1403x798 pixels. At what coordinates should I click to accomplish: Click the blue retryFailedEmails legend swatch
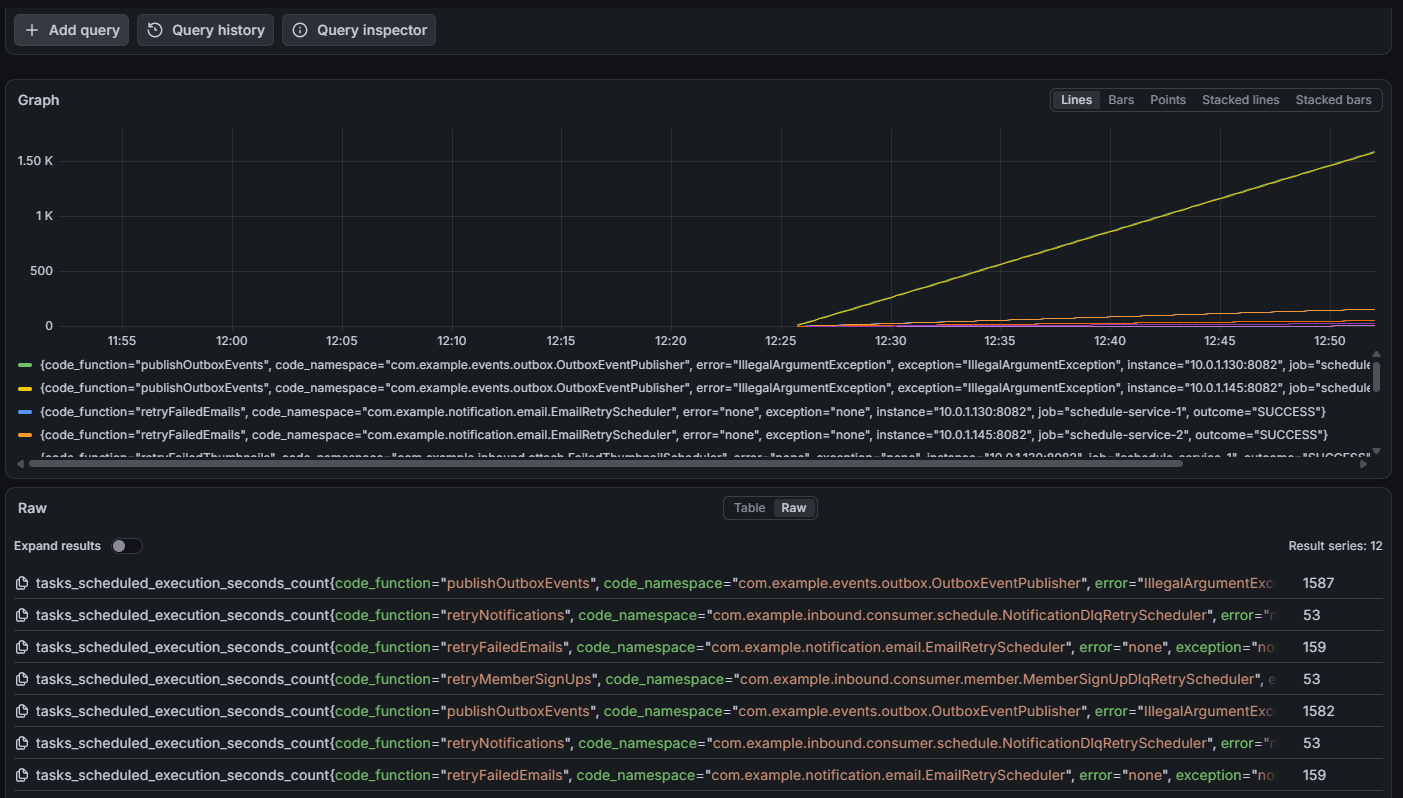click(25, 412)
